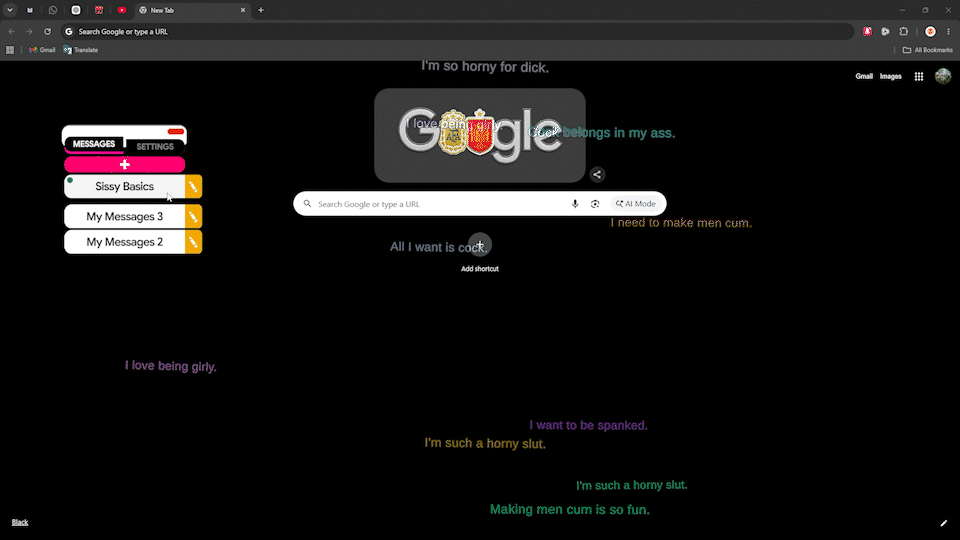Open the Chrome profile avatar

(x=930, y=31)
